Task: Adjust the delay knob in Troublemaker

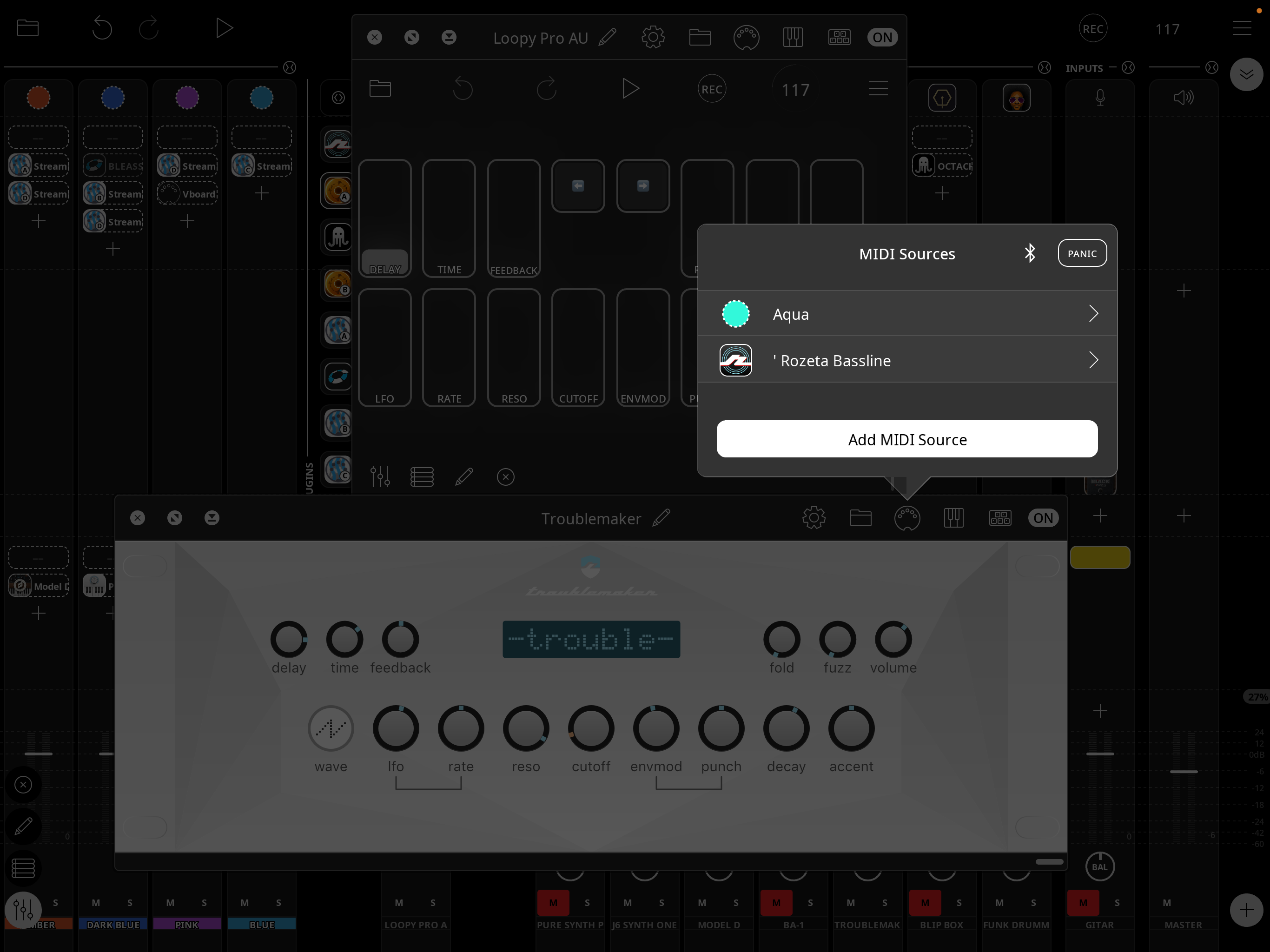Action: coord(288,639)
